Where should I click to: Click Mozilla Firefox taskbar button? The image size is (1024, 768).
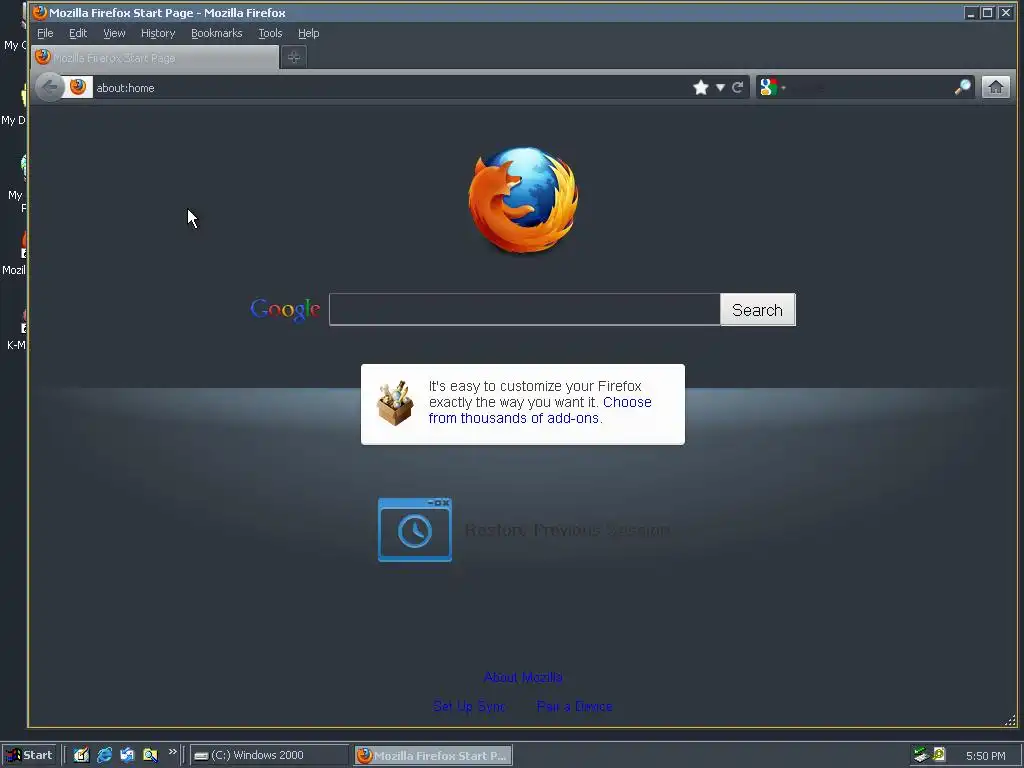(433, 756)
